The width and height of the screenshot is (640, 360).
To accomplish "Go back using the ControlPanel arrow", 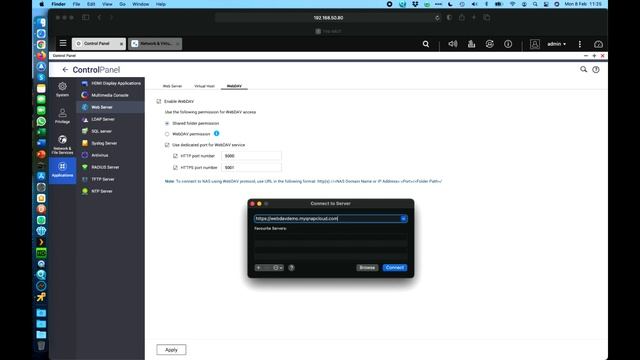I will 65,70.
